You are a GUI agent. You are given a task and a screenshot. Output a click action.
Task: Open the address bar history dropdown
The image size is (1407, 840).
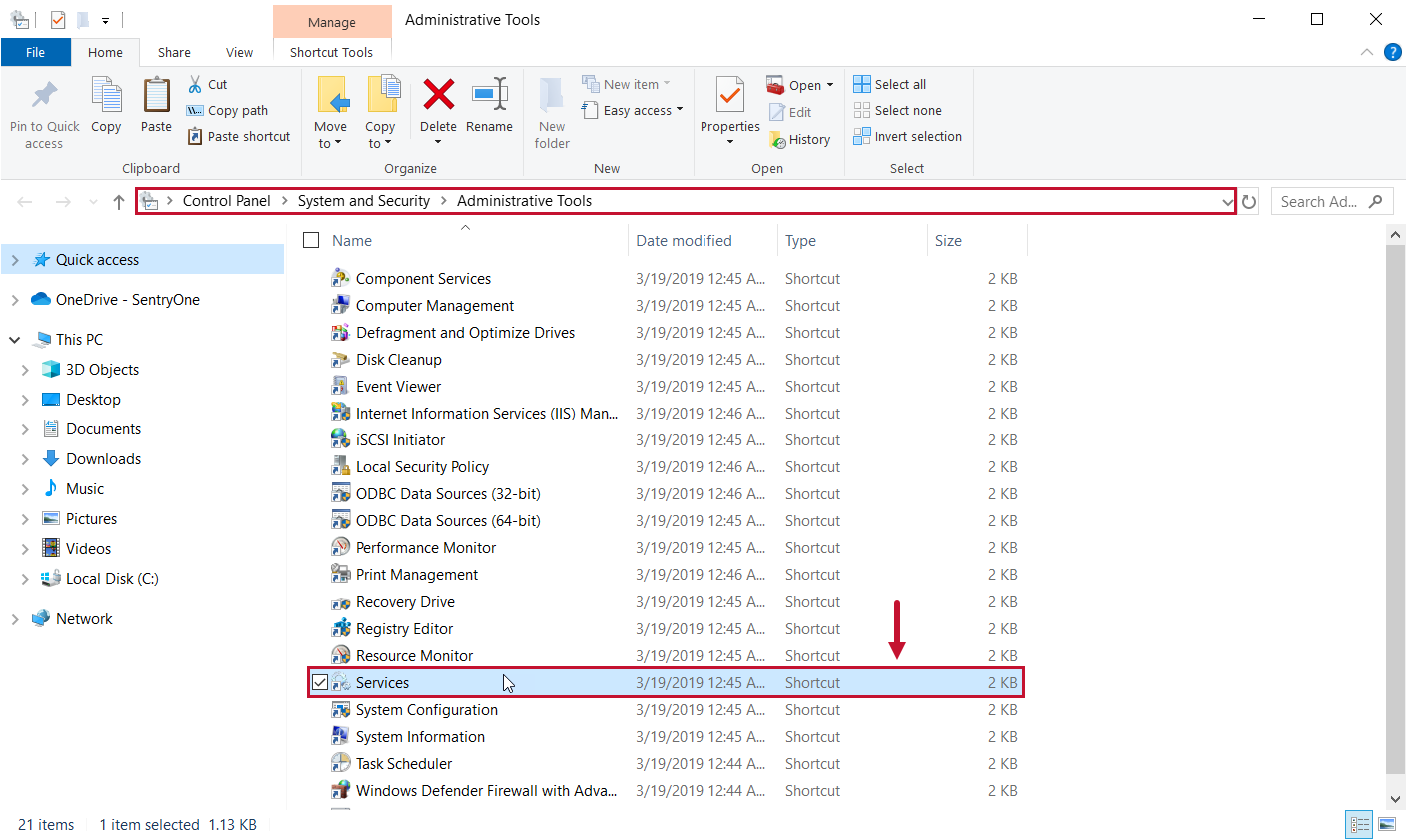click(x=1228, y=201)
